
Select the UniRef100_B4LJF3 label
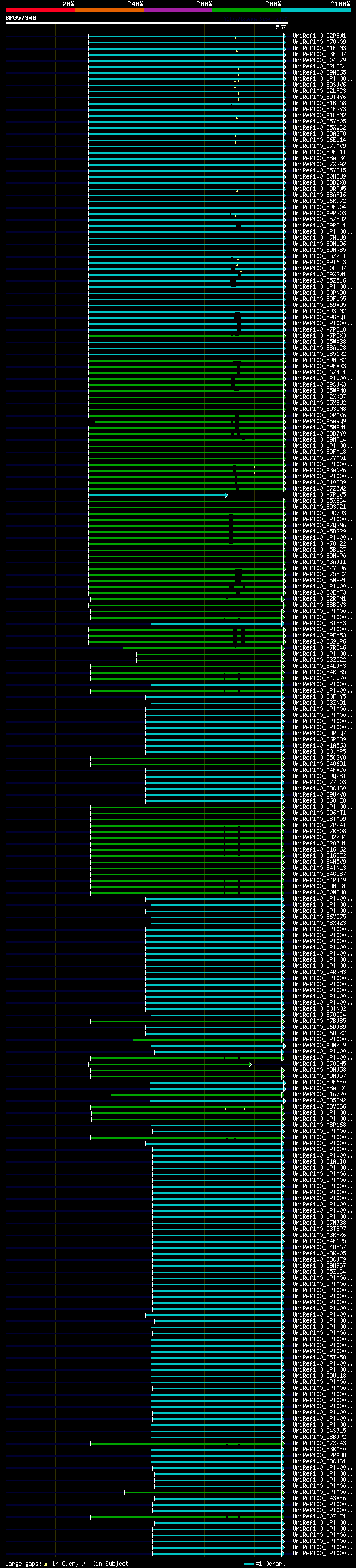tap(319, 666)
